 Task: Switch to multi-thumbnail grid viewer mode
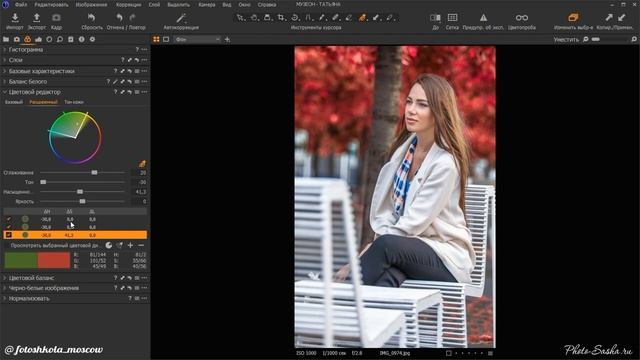[x=156, y=40]
